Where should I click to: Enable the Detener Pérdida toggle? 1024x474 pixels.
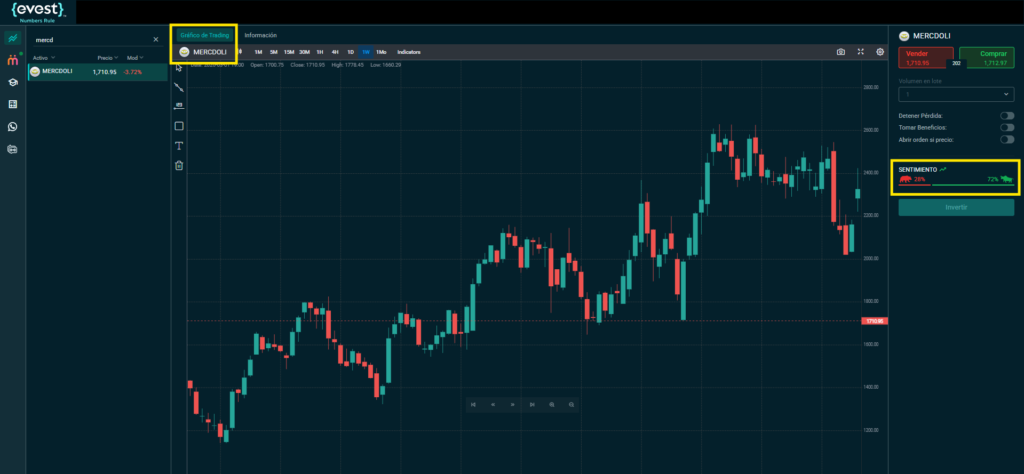click(1006, 116)
